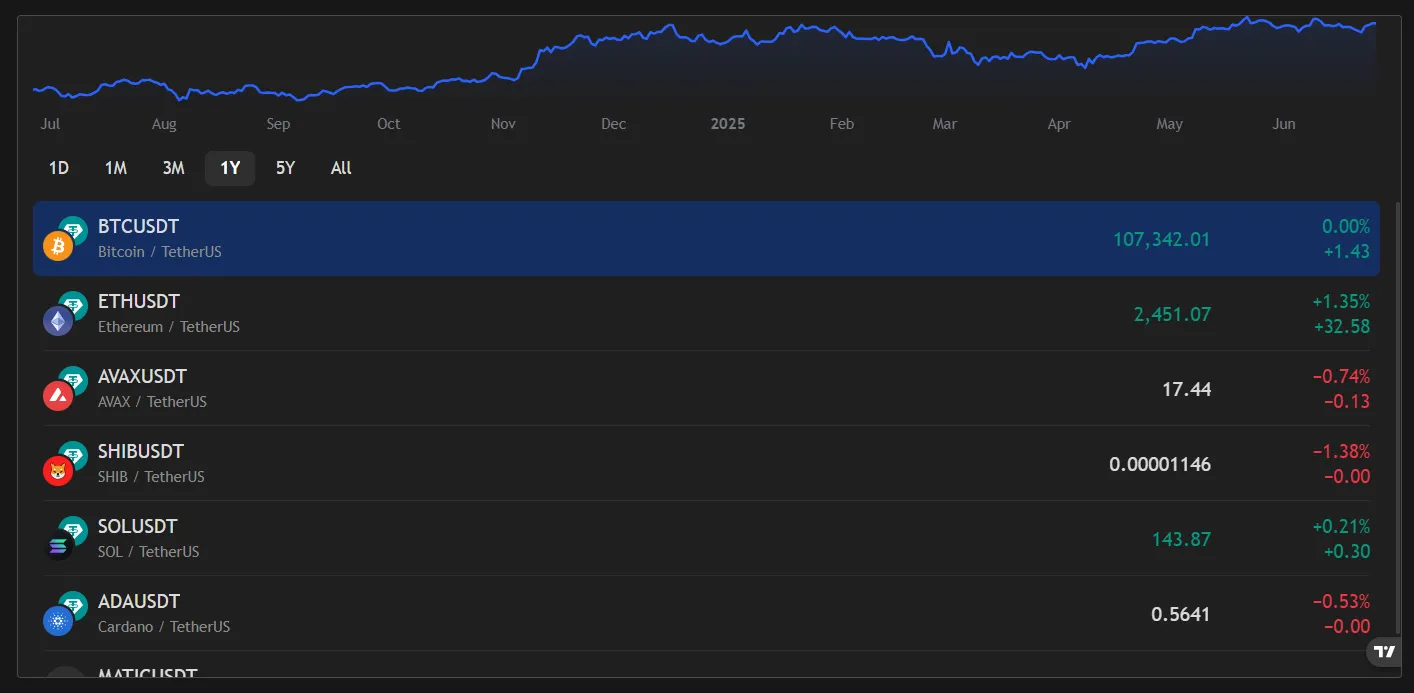Click the Cardano / TetherUS description
The width and height of the screenshot is (1414, 693).
click(164, 627)
